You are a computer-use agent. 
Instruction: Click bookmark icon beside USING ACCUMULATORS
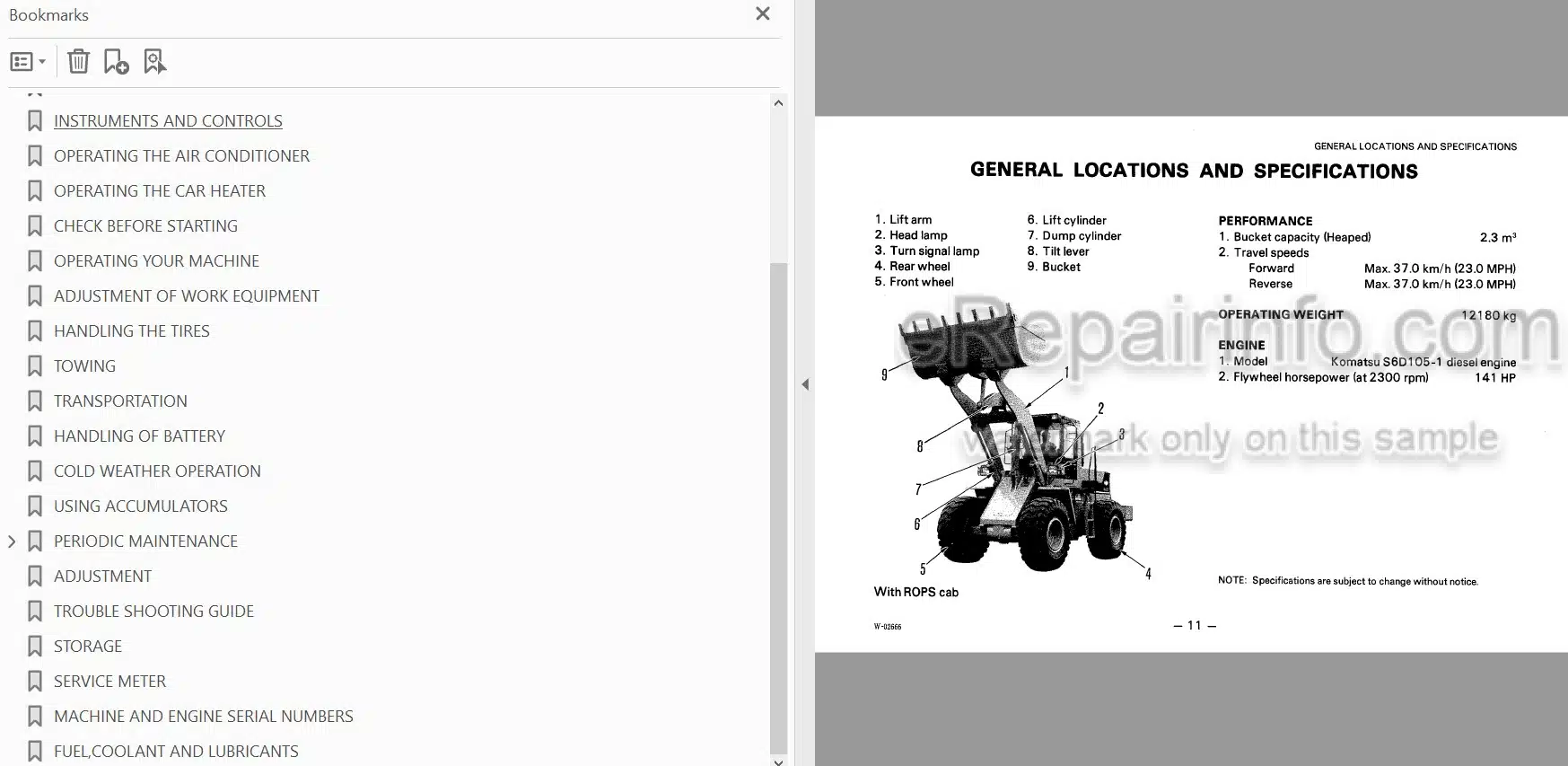tap(35, 506)
